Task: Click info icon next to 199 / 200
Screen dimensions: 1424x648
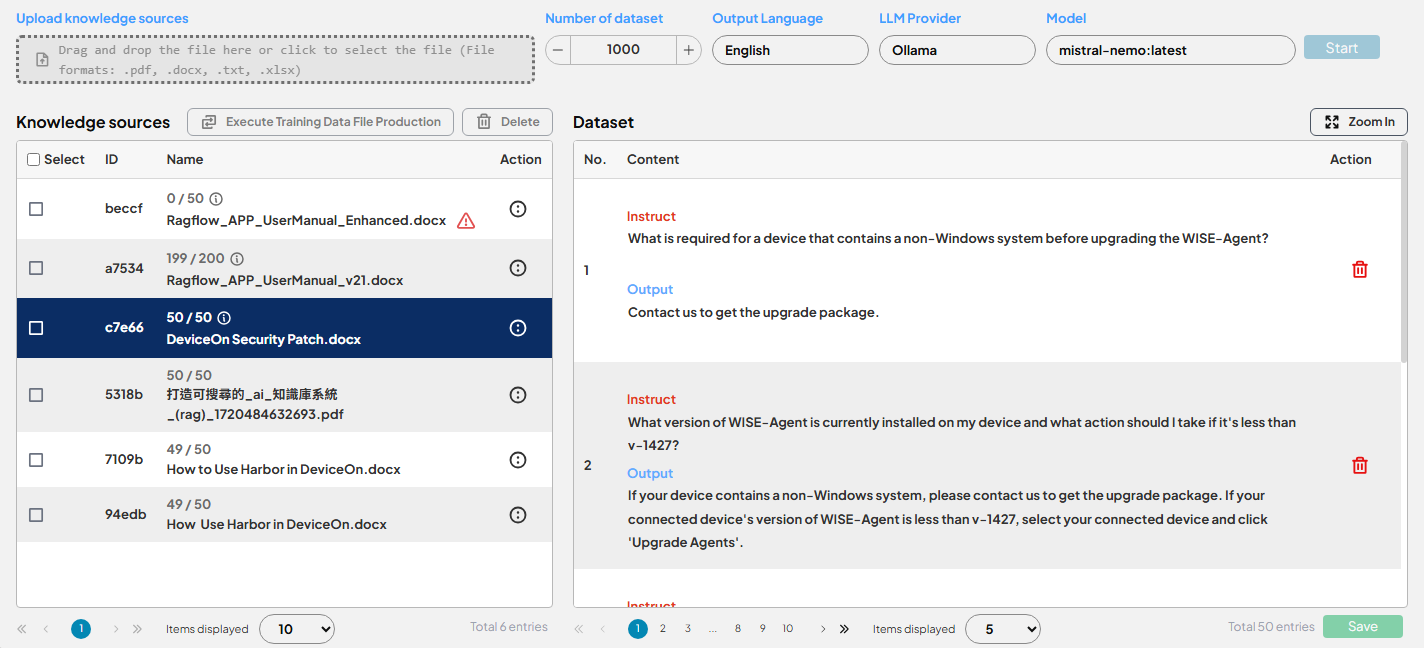Action: pyautogui.click(x=237, y=259)
